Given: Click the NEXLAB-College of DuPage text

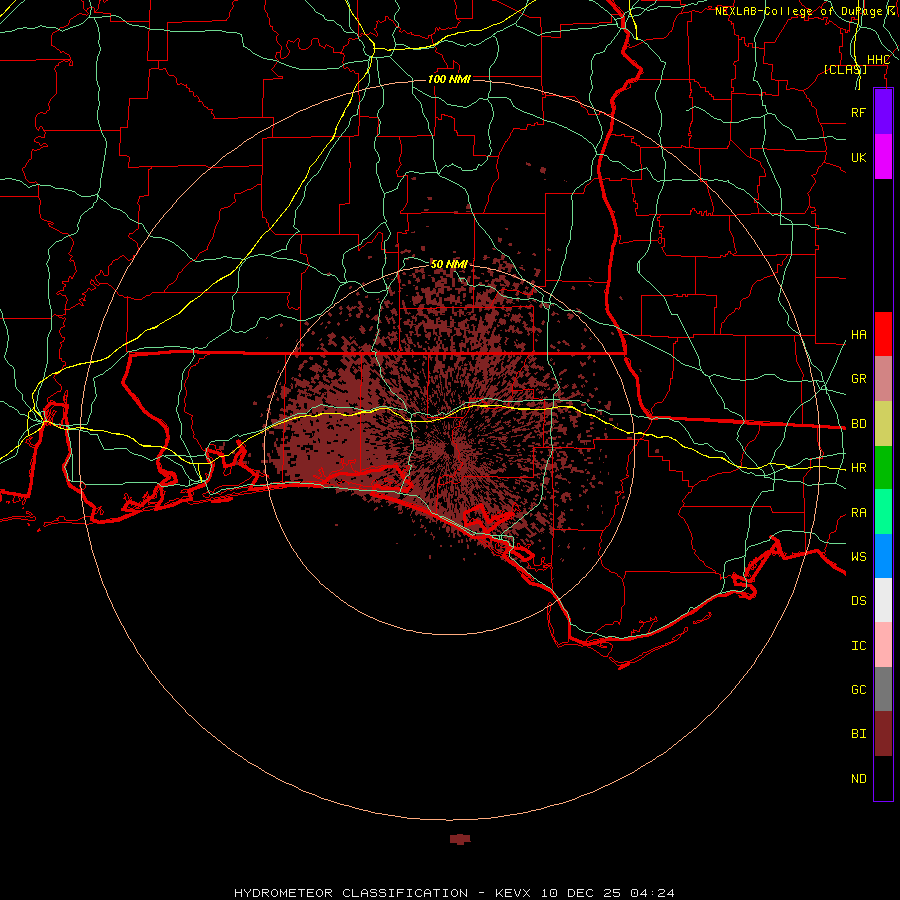Looking at the screenshot, I should click(x=799, y=11).
